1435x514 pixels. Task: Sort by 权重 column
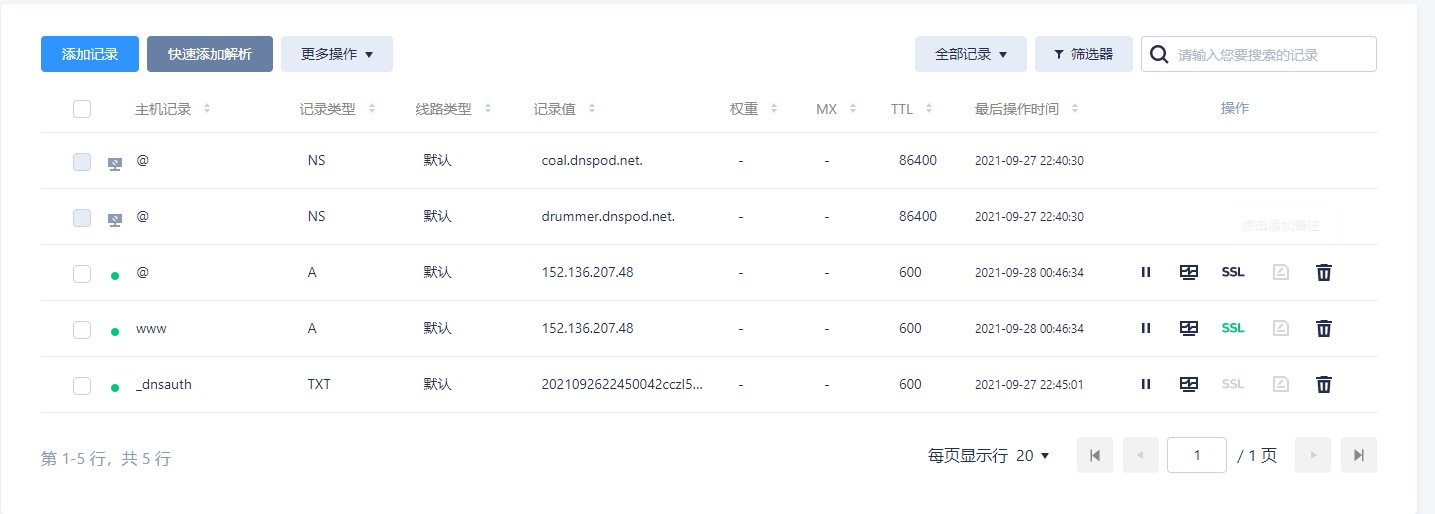click(774, 109)
